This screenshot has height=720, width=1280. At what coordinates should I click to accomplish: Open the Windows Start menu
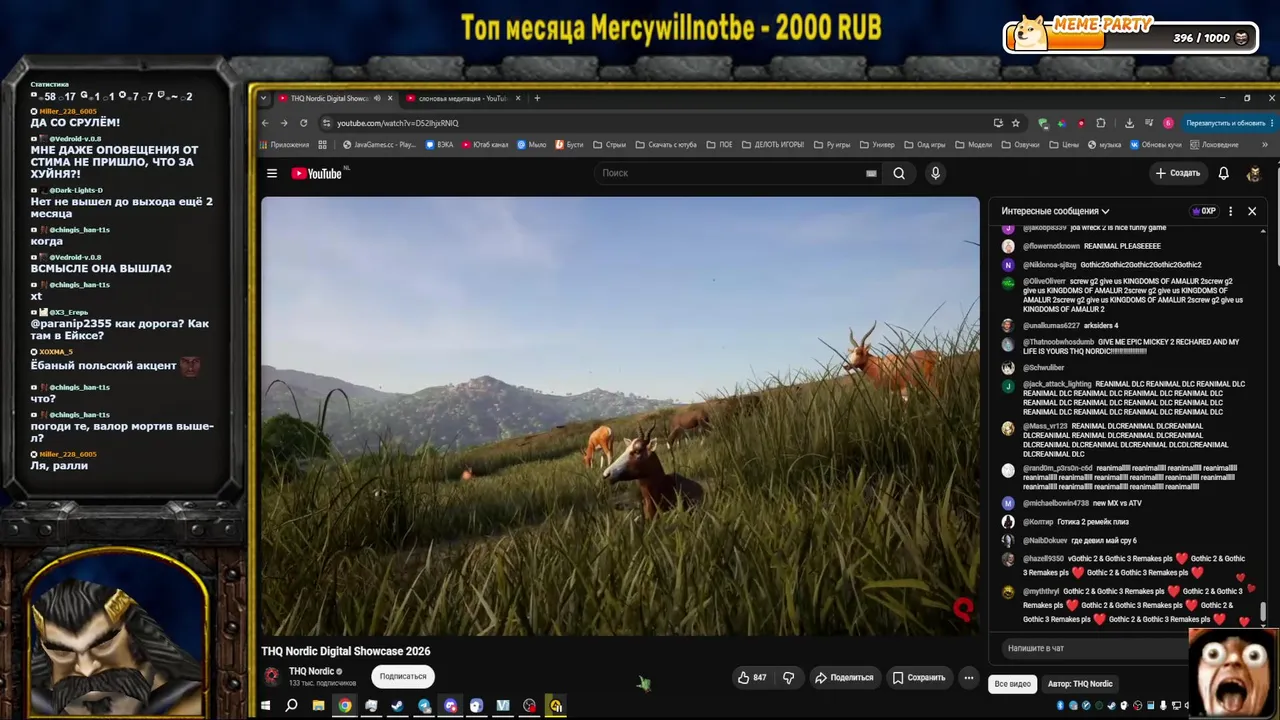265,706
